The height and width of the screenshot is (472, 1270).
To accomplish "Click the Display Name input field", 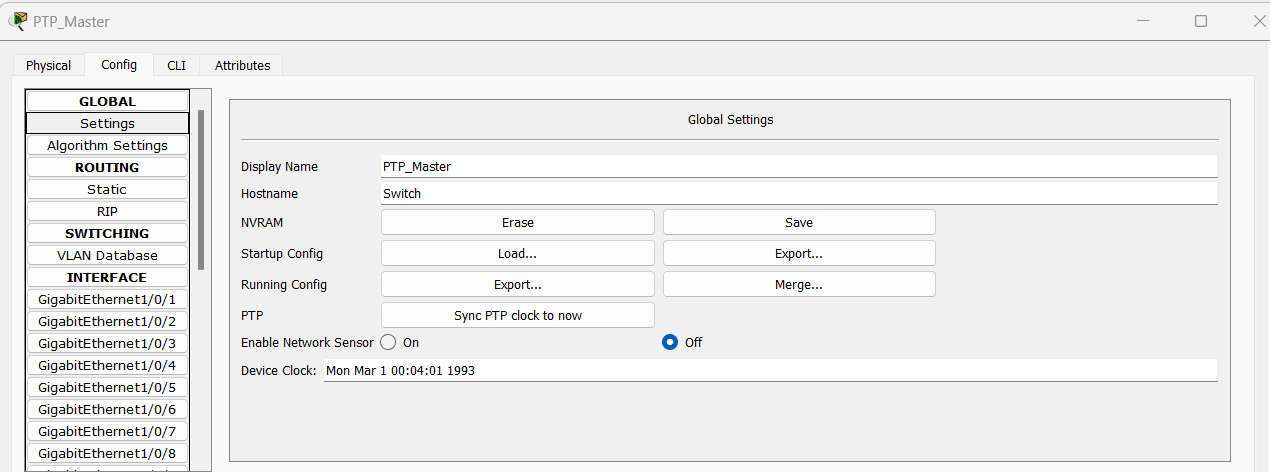I will coord(798,166).
